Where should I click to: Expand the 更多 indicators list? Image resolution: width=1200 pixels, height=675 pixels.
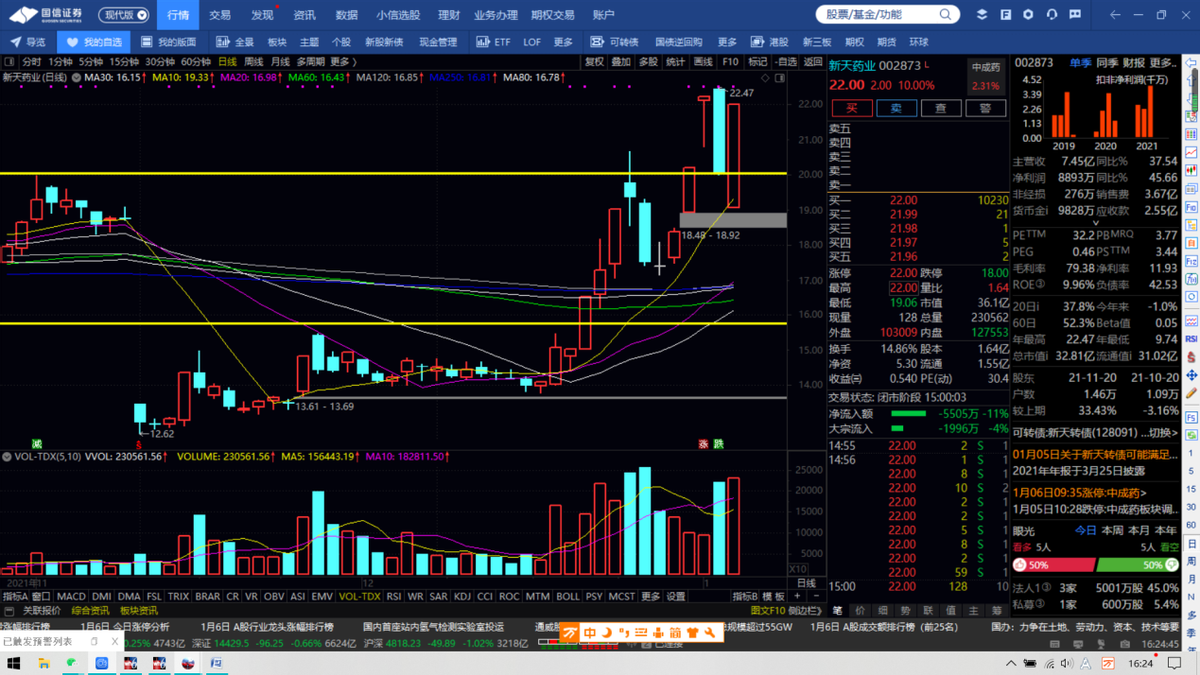tap(650, 597)
